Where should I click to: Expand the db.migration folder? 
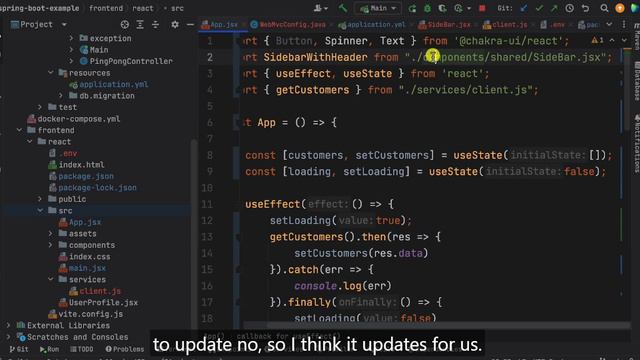[61, 96]
